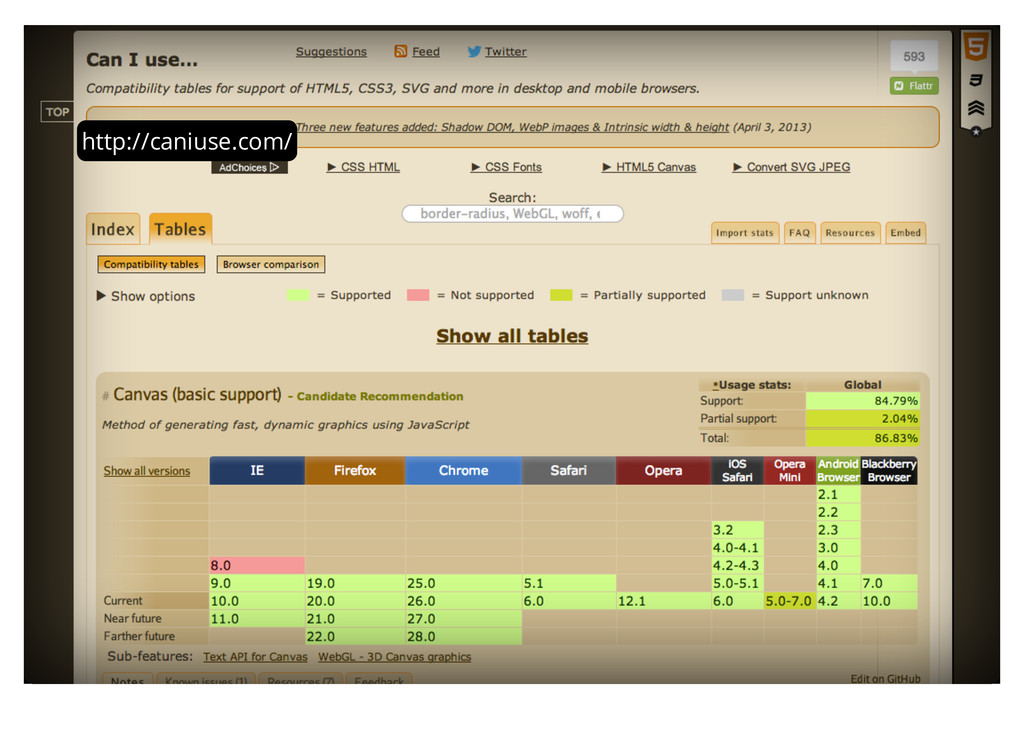Image resolution: width=1024 pixels, height=738 pixels.
Task: Open Canvas (basic support) heading
Action: coord(197,394)
